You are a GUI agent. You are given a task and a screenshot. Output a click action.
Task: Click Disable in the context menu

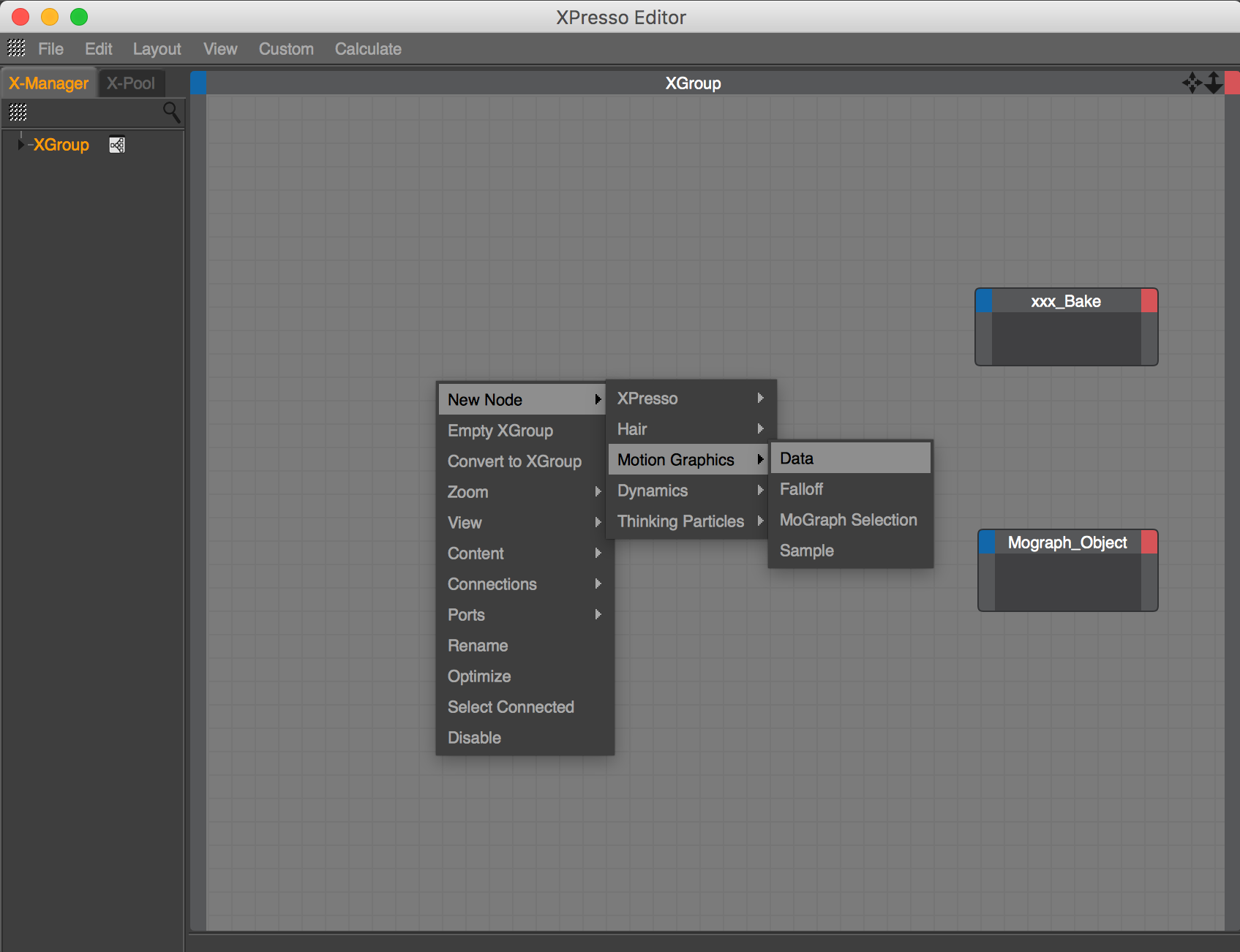click(x=474, y=738)
